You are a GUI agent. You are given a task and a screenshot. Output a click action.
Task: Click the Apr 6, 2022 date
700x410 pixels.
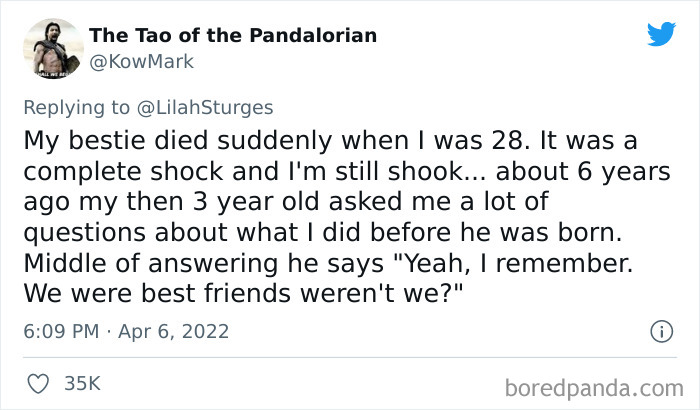pyautogui.click(x=174, y=331)
